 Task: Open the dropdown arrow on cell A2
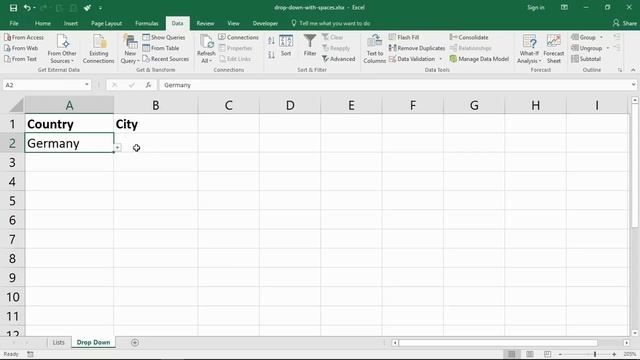(118, 147)
